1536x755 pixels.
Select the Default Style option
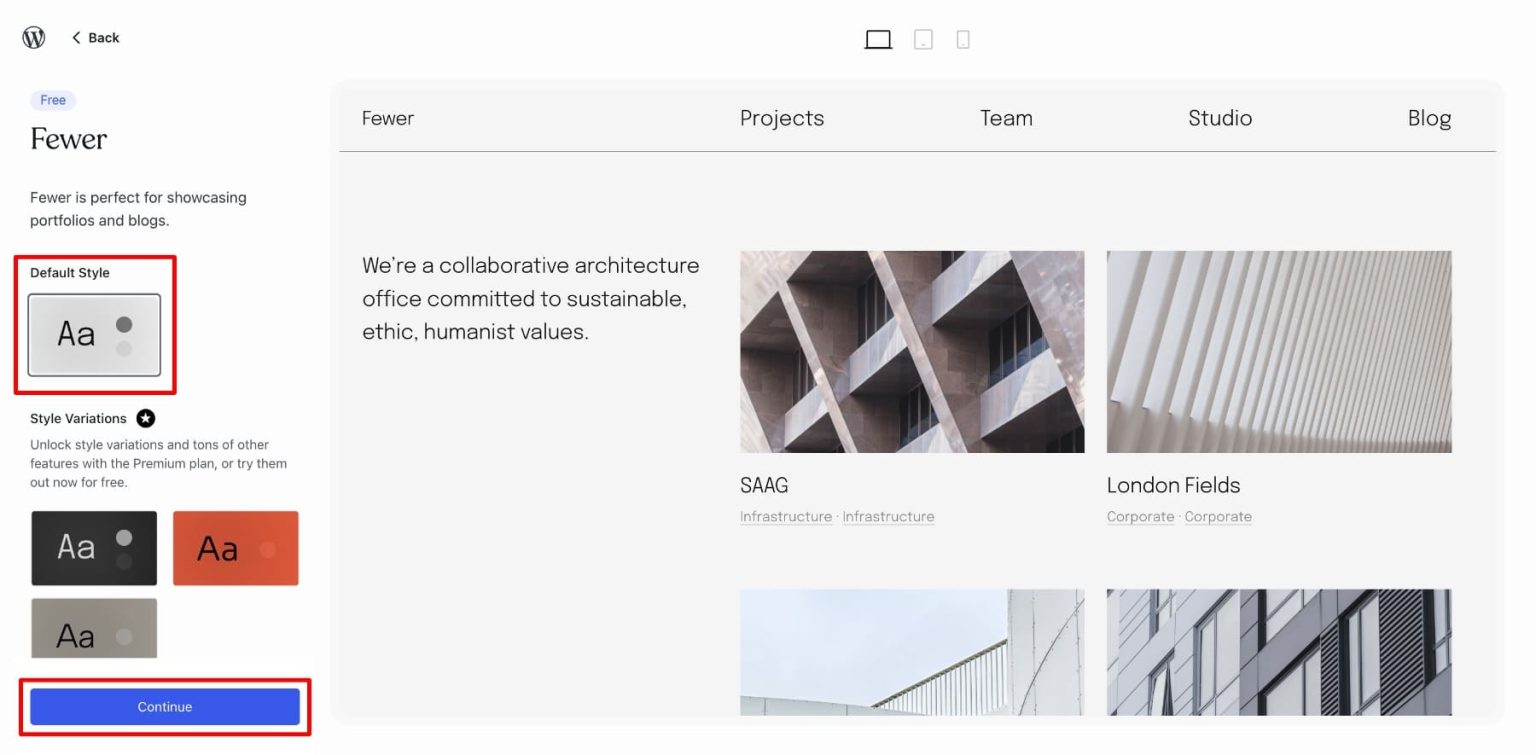tap(95, 334)
